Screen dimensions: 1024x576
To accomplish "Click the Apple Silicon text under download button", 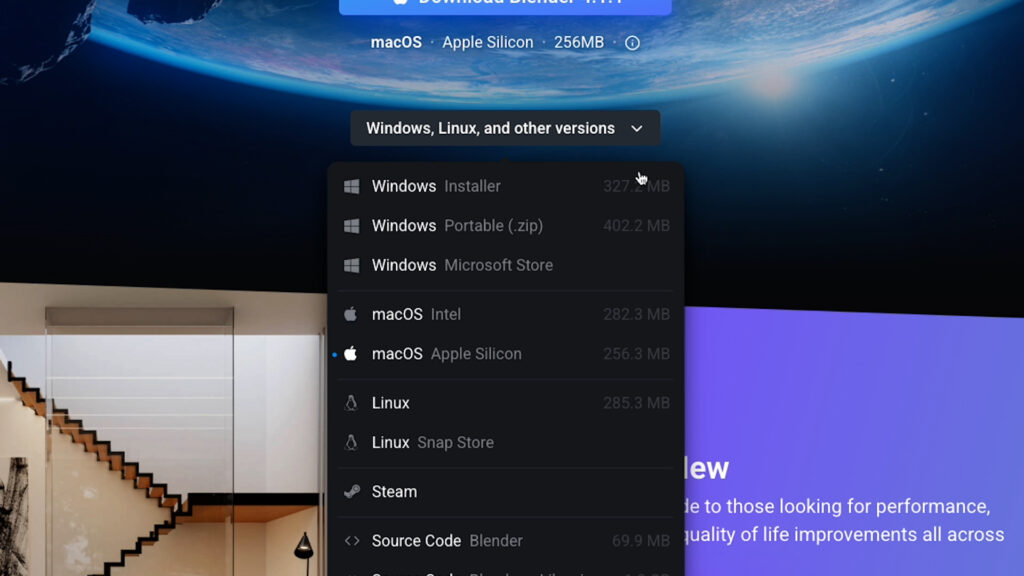I will tap(488, 42).
